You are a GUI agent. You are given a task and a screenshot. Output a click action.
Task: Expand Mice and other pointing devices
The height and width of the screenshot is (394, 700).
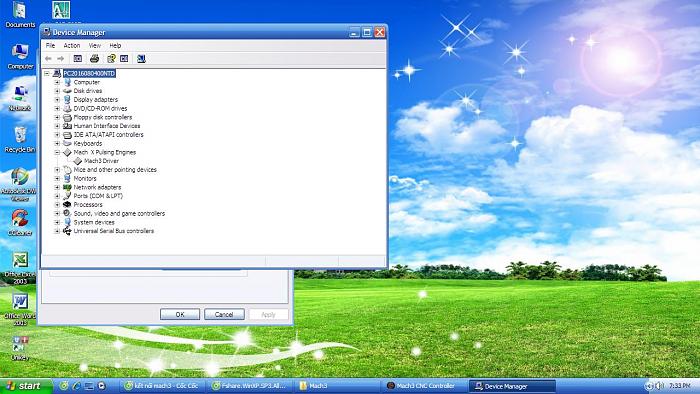(57, 170)
